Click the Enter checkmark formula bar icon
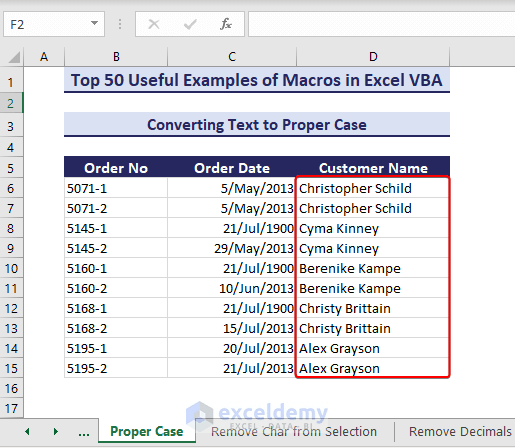 [x=190, y=24]
